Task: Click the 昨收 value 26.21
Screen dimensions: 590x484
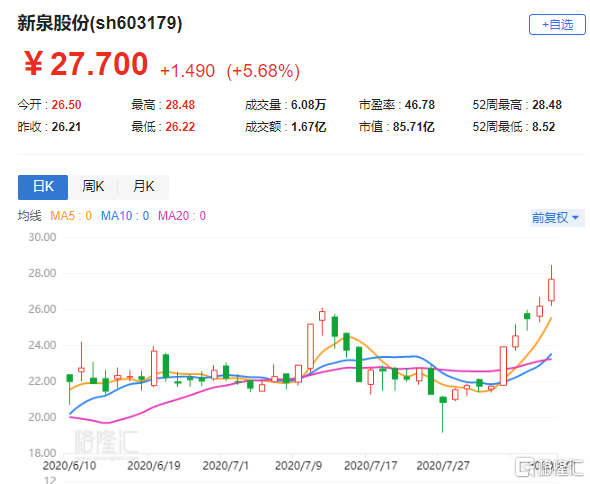Action: 66,127
